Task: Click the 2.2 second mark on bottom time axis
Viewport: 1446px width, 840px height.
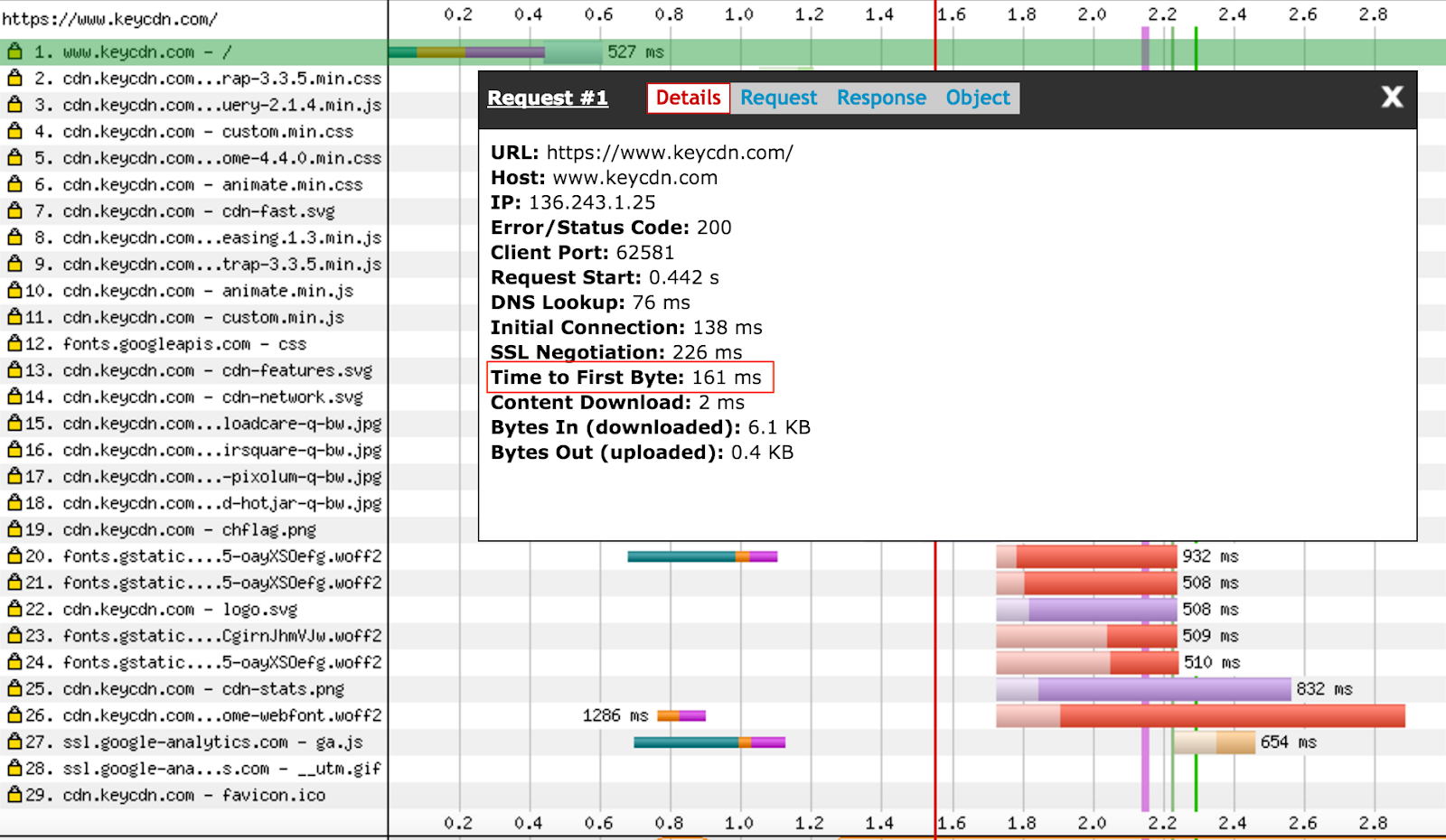Action: (x=1162, y=823)
